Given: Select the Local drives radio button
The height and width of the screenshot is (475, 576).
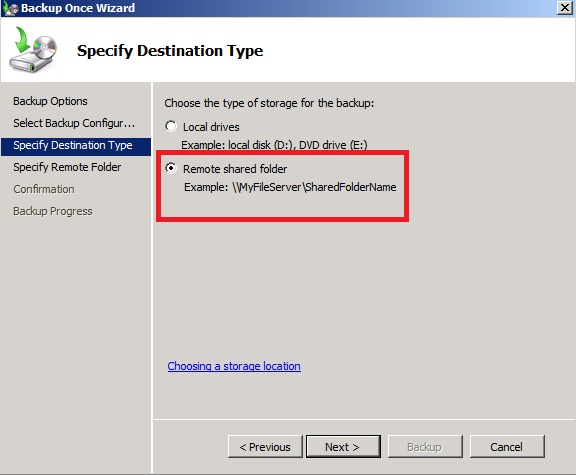Looking at the screenshot, I should (171, 127).
